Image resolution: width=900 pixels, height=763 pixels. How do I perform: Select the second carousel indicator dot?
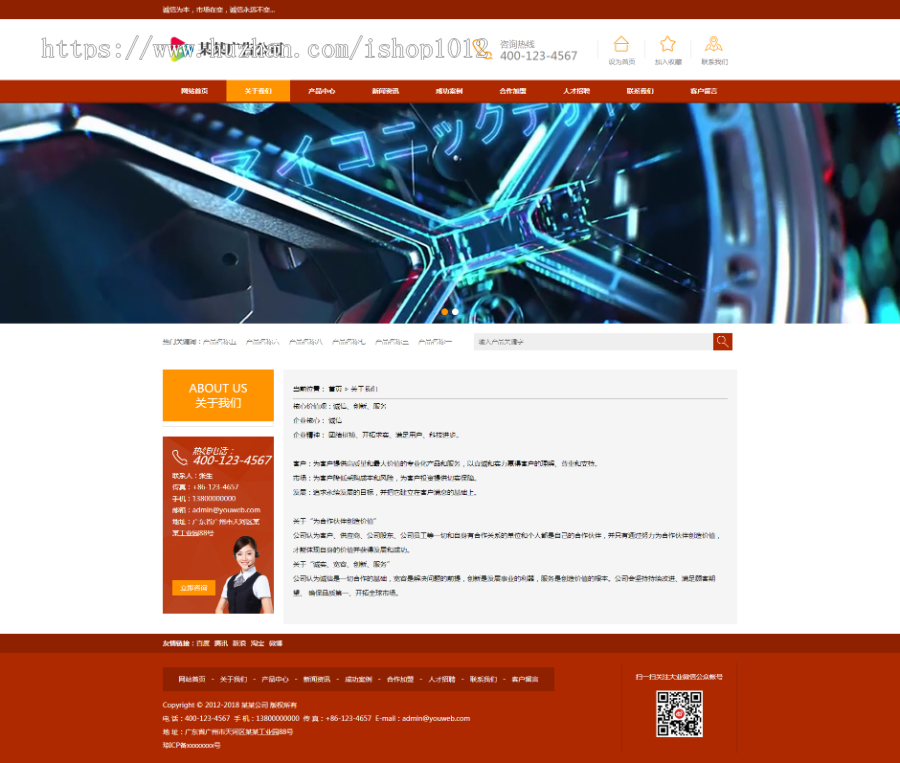tap(455, 312)
